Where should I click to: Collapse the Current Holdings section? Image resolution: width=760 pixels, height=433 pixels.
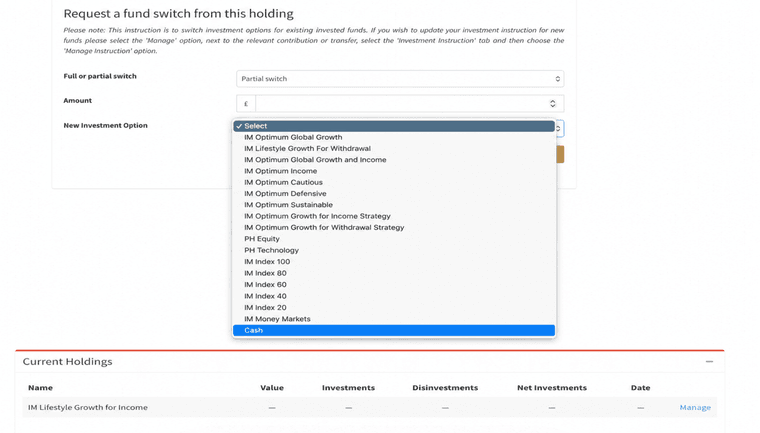[709, 362]
